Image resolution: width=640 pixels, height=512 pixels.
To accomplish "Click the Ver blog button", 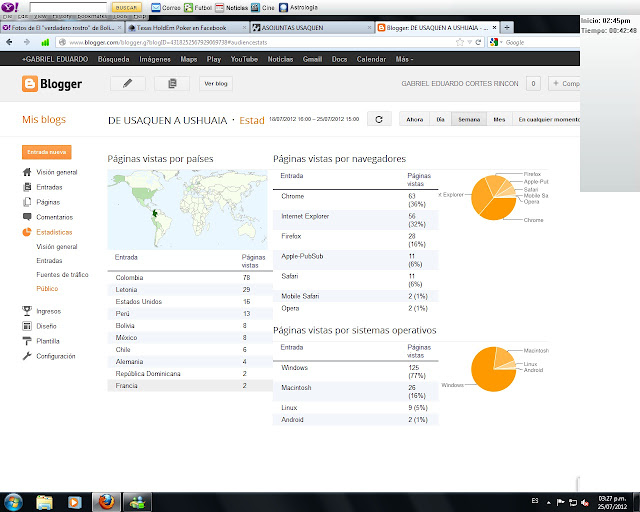I will click(216, 83).
